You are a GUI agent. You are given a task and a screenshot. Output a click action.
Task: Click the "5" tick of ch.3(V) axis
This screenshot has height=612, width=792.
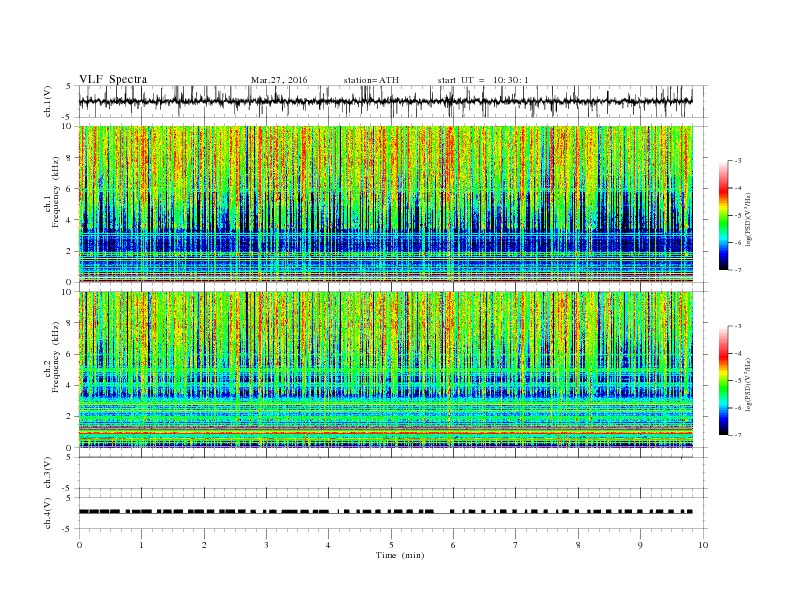point(69,457)
